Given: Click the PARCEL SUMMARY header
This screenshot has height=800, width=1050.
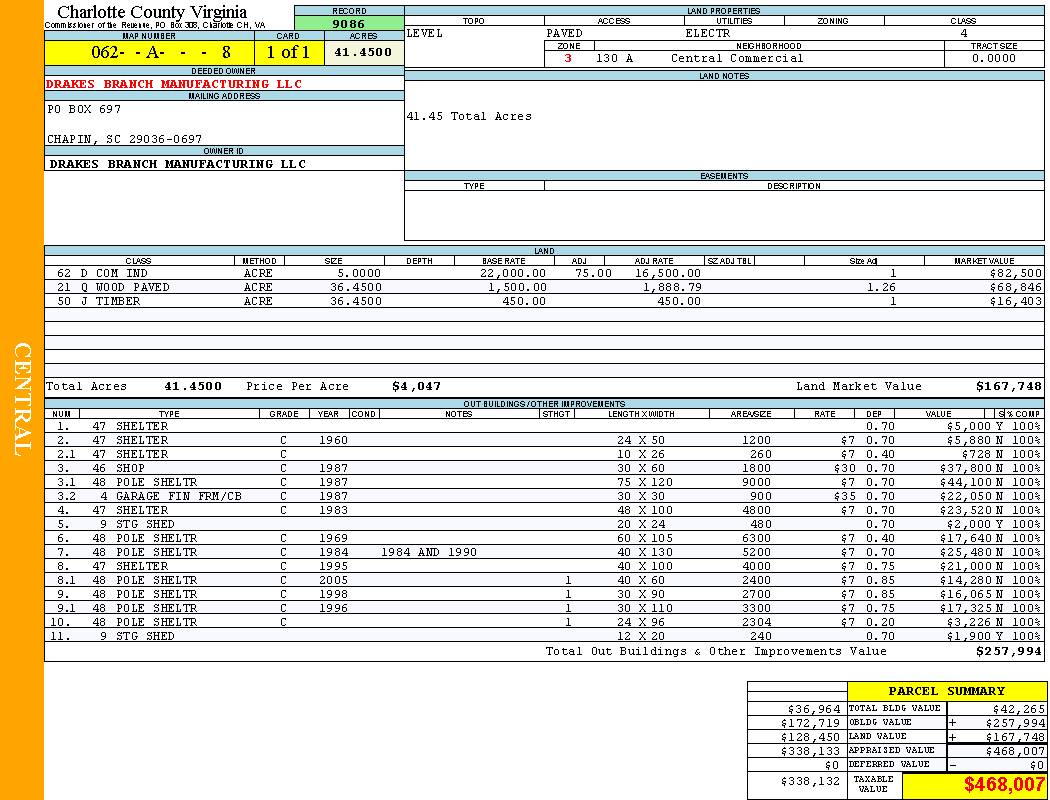Looking at the screenshot, I should [x=946, y=691].
